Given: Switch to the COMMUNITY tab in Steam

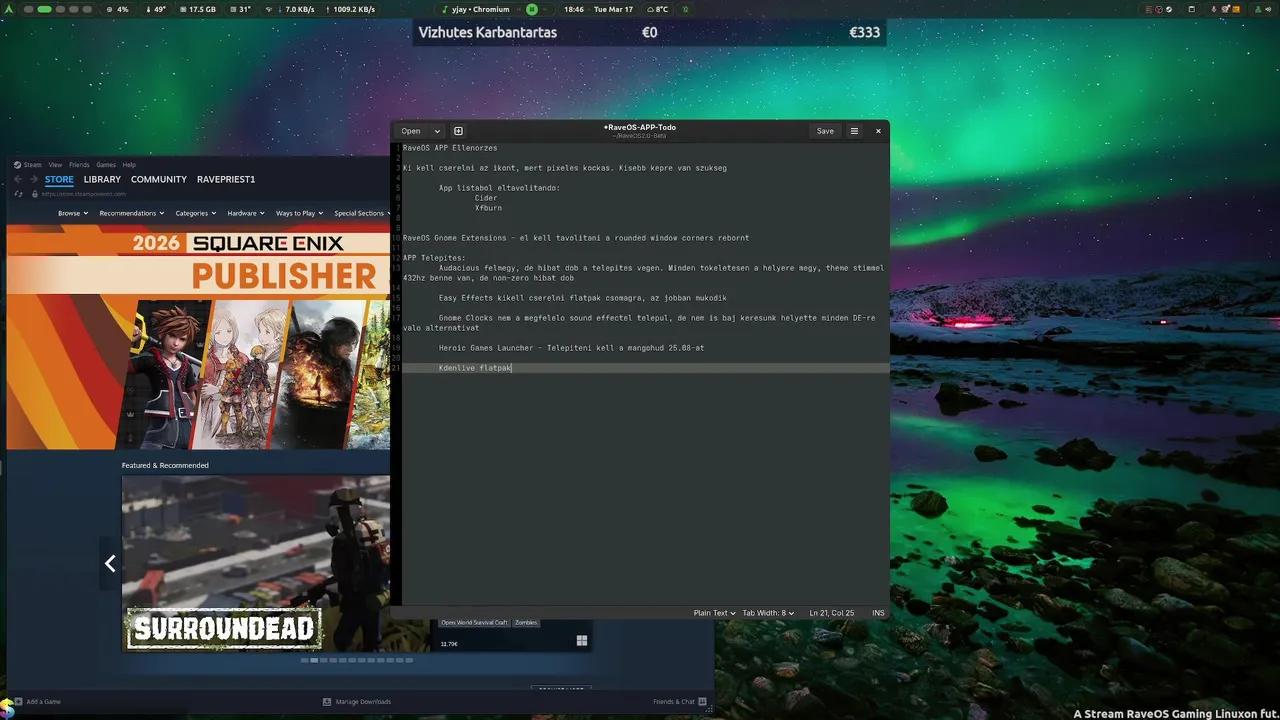Looking at the screenshot, I should 159,179.
